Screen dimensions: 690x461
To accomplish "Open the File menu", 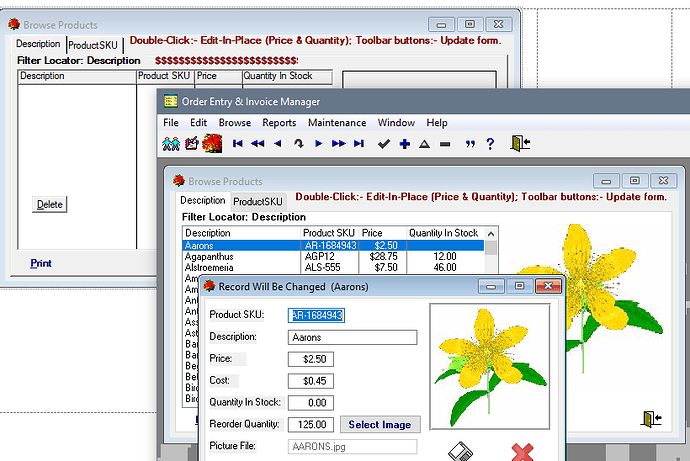I will [171, 123].
